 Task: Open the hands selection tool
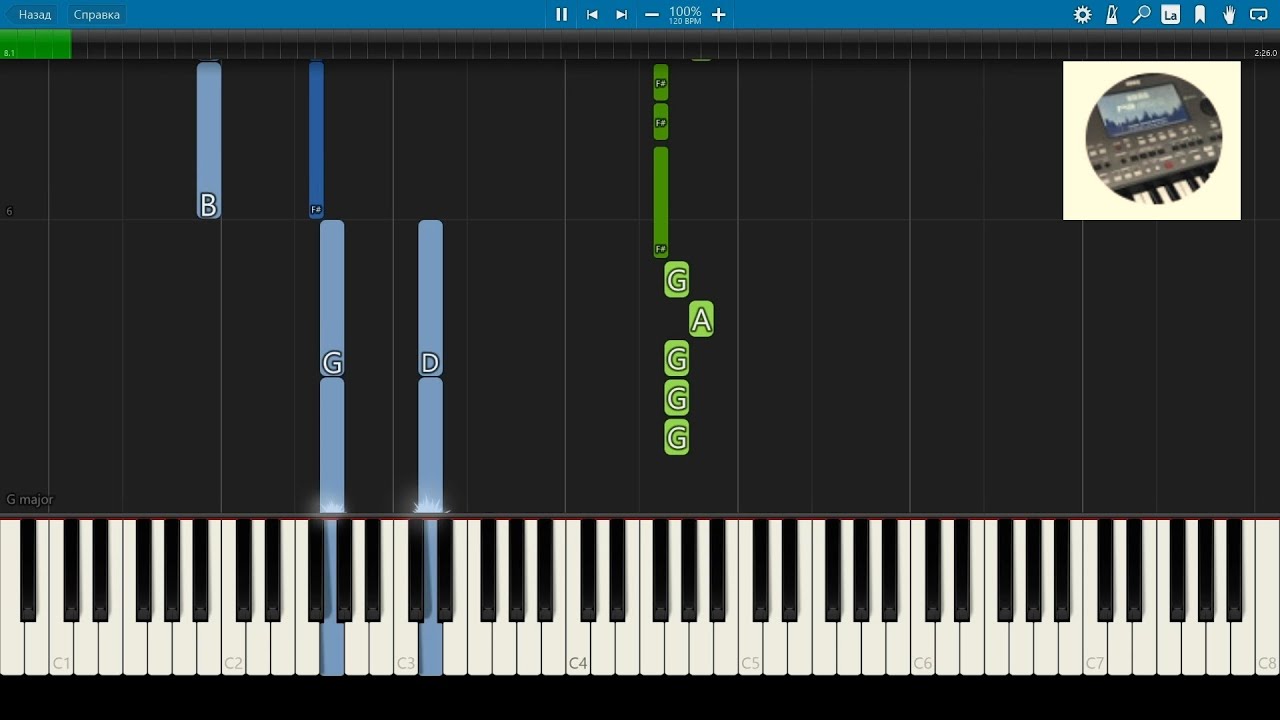[x=1229, y=15]
